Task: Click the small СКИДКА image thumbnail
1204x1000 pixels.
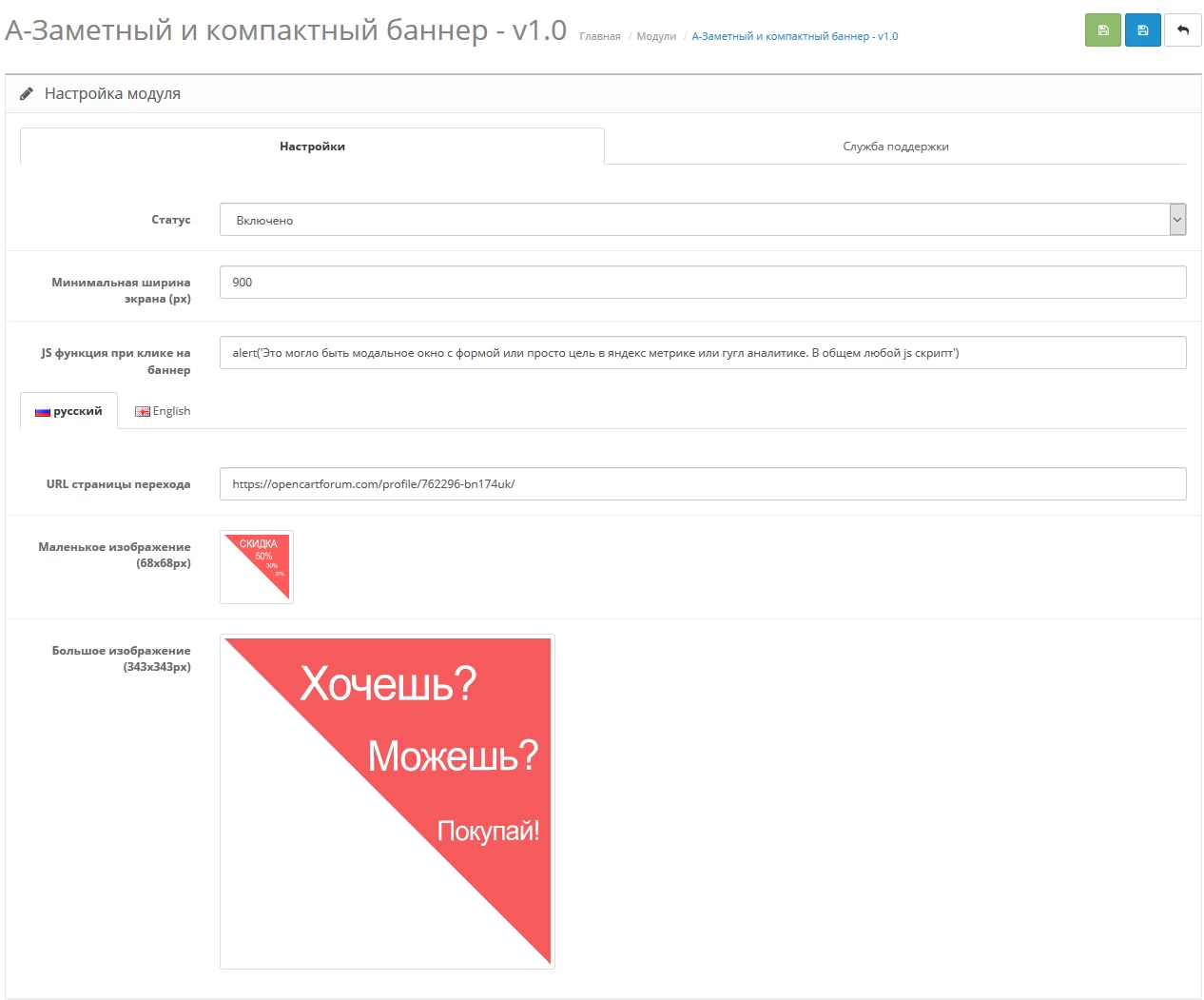Action: tap(257, 567)
